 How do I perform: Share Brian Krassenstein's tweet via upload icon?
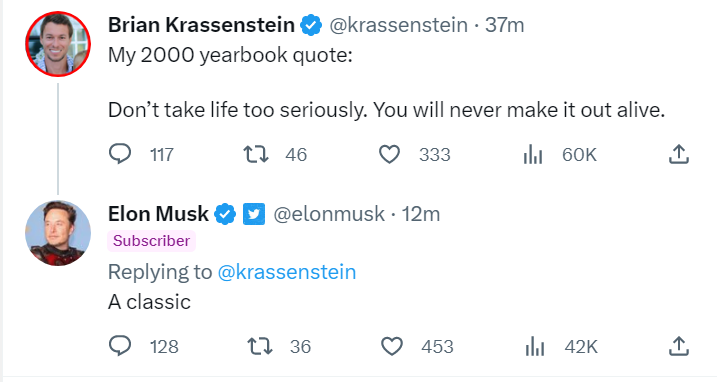(679, 154)
